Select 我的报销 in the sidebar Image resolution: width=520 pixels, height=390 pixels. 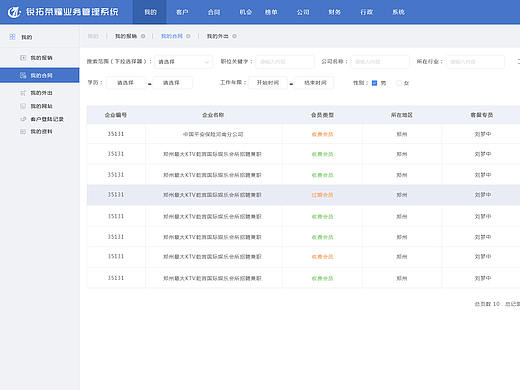tap(40, 58)
